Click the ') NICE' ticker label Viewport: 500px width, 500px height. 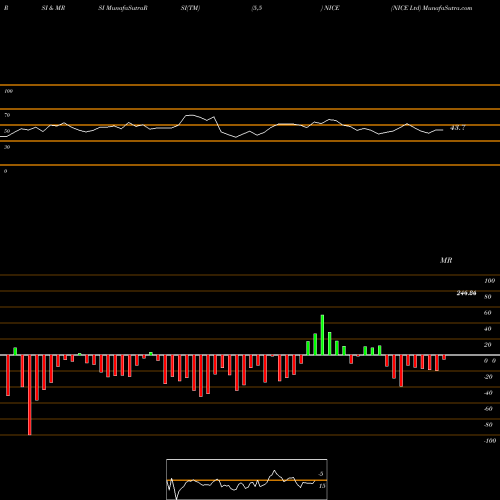[x=330, y=8]
